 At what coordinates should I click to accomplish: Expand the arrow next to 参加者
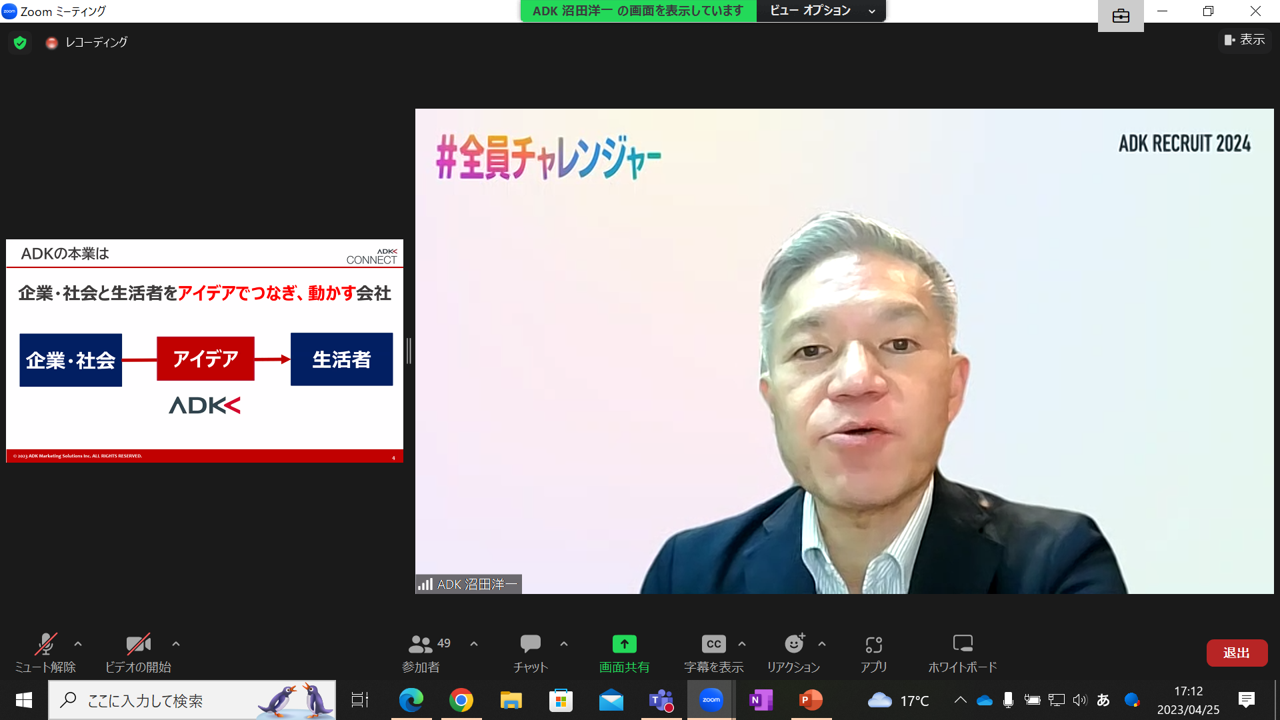pyautogui.click(x=474, y=644)
